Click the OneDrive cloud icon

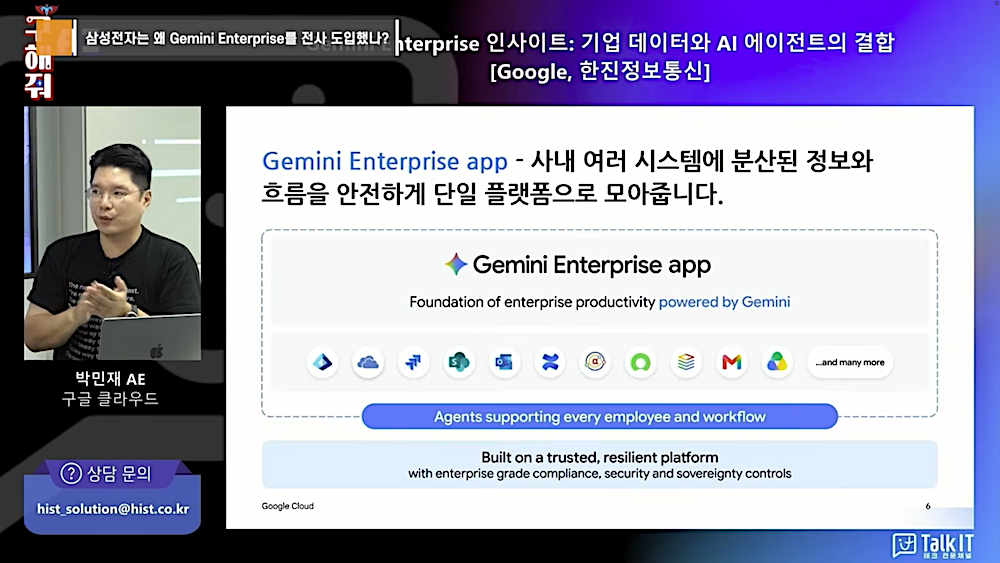pos(368,362)
